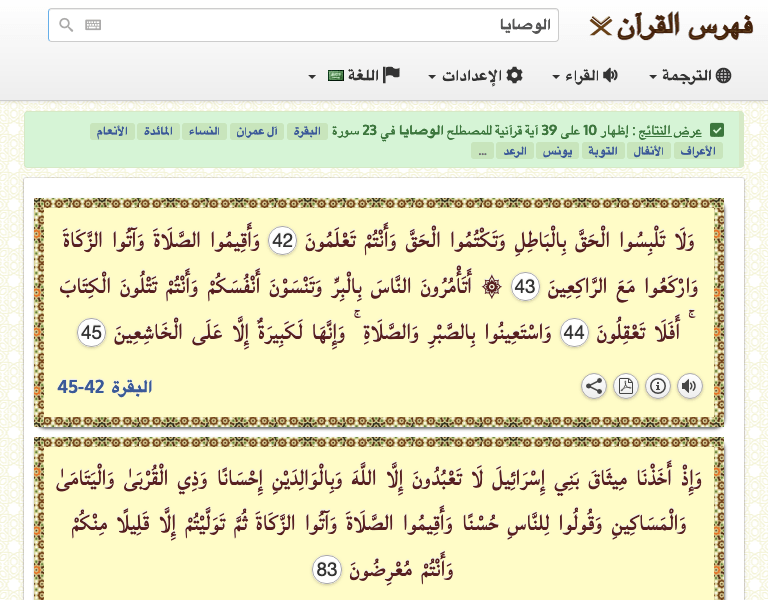Filter results by النساء tag
This screenshot has height=600, width=768.
pyautogui.click(x=204, y=131)
